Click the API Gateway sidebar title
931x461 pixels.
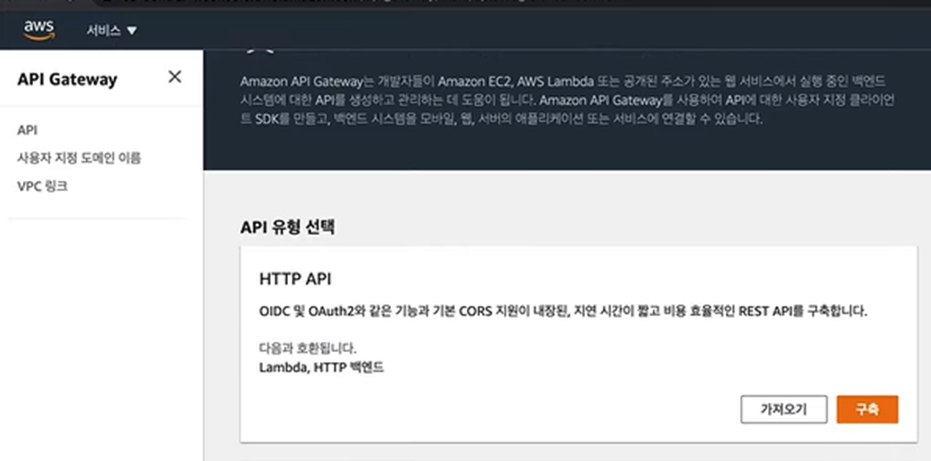67,80
